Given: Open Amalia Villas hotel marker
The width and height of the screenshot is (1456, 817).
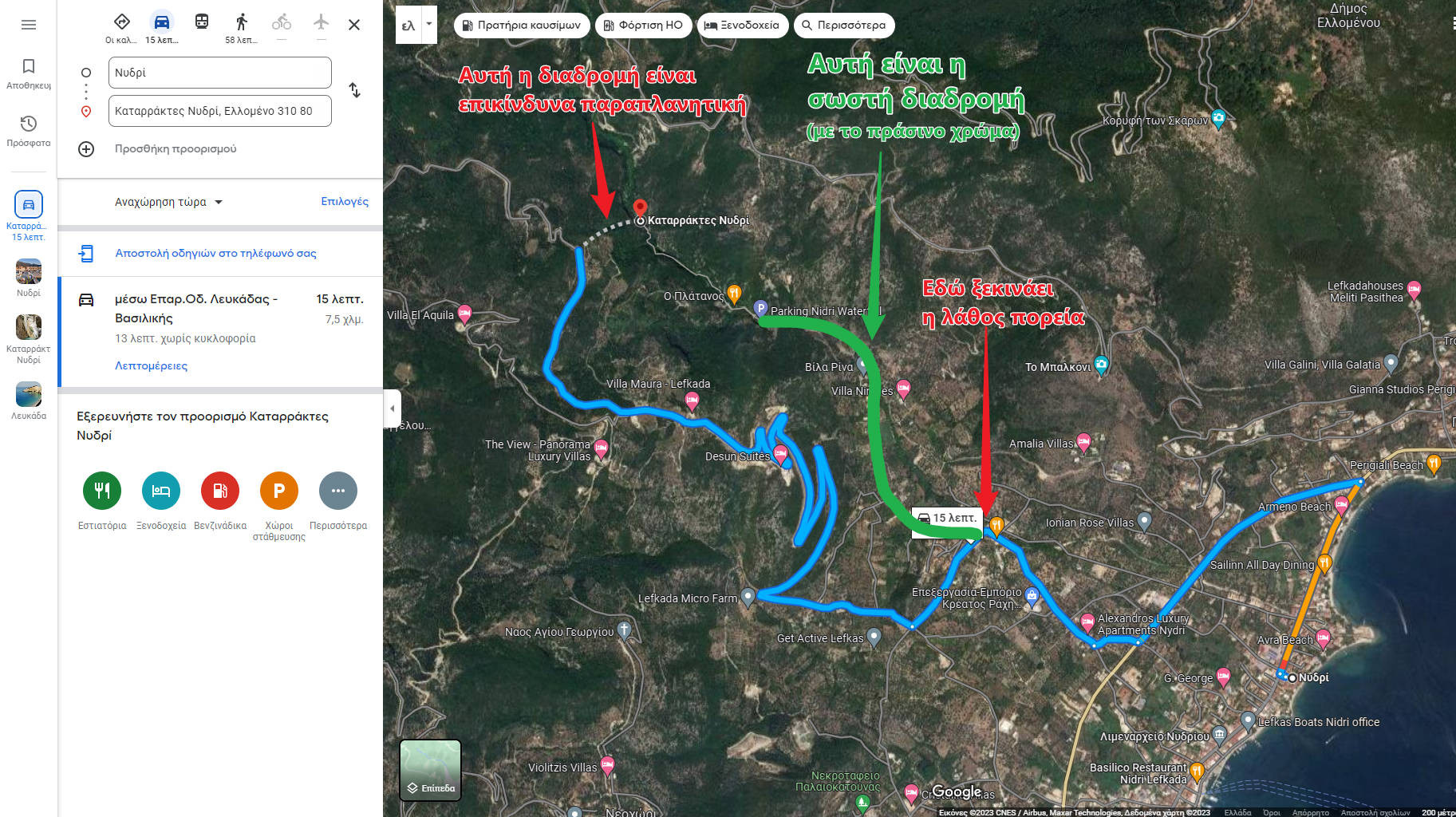Looking at the screenshot, I should point(1083,442).
